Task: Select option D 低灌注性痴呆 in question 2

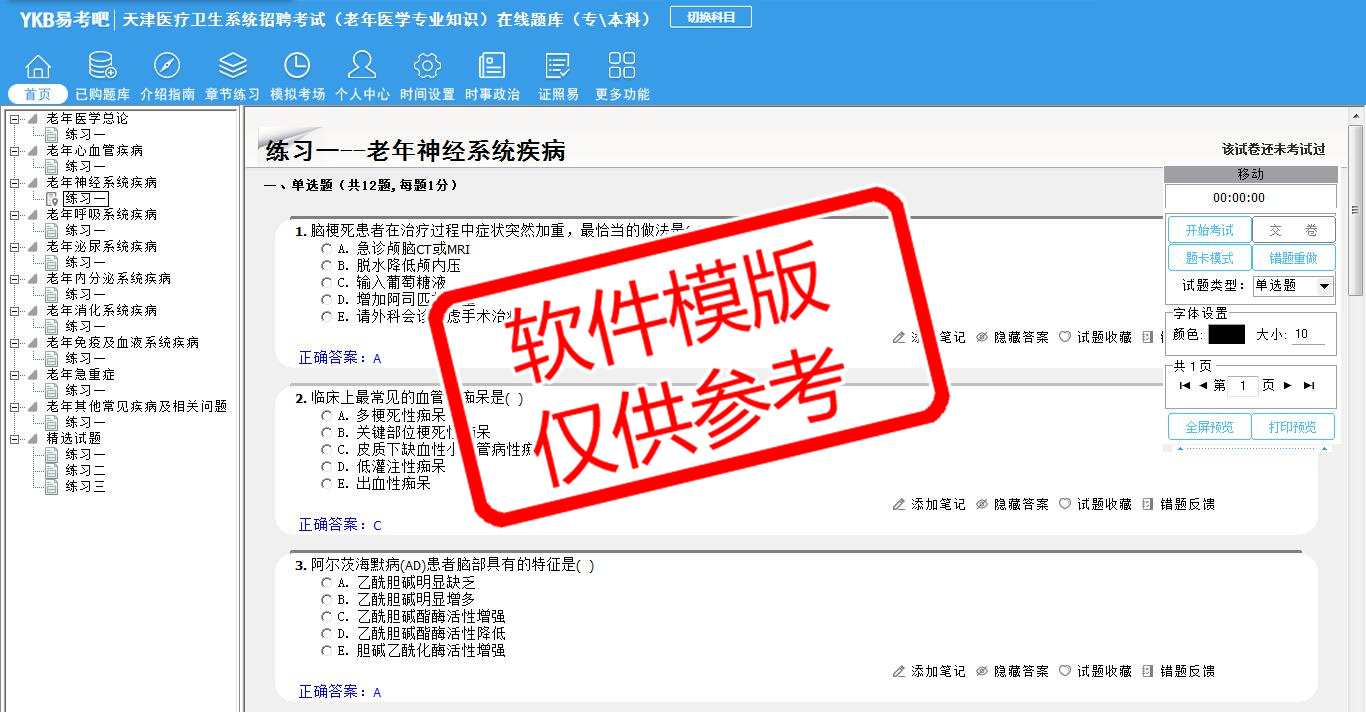Action: coord(326,466)
